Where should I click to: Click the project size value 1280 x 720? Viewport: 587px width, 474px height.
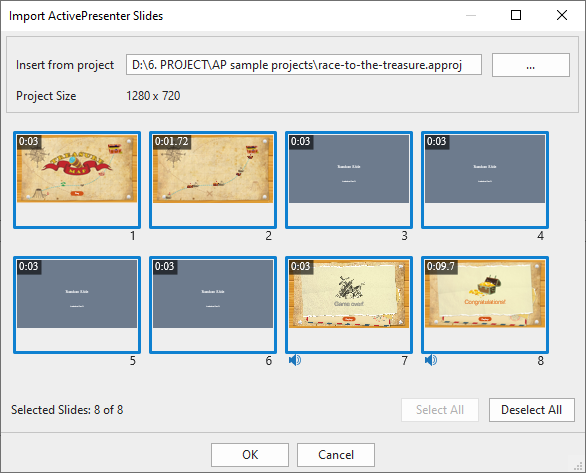coord(153,96)
